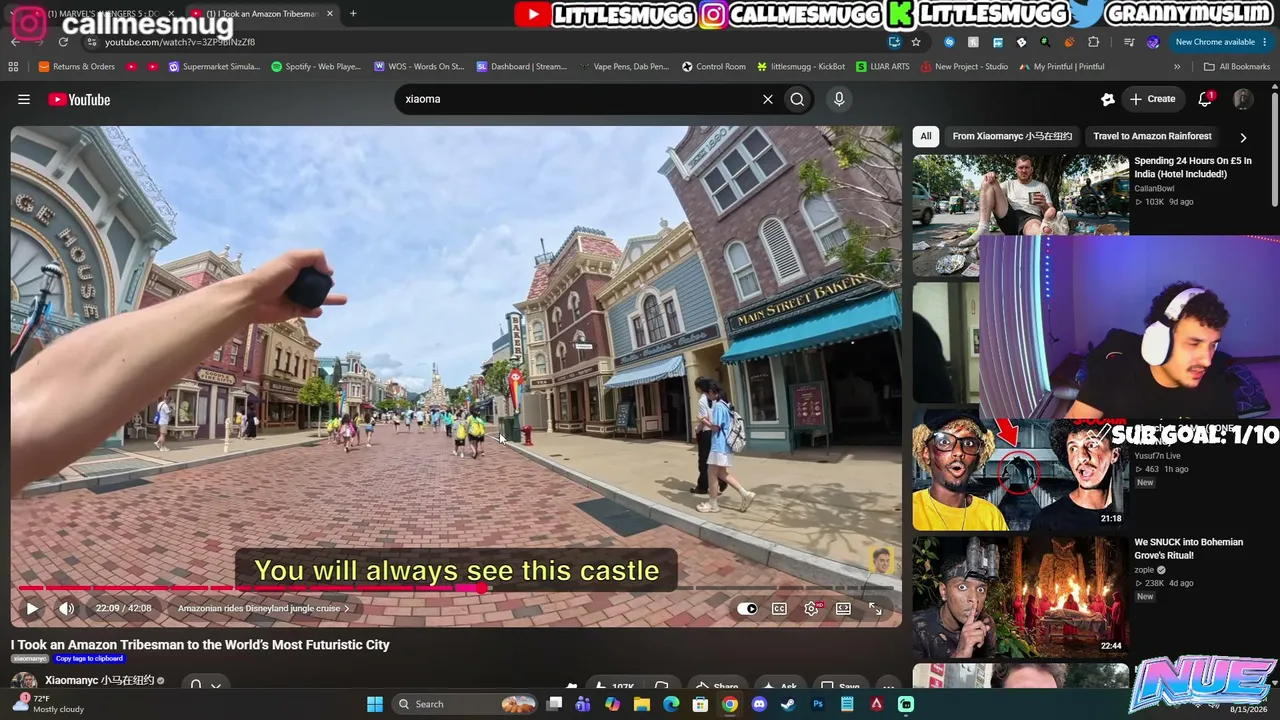
Task: Open Steam from the taskbar
Action: pyautogui.click(x=788, y=704)
